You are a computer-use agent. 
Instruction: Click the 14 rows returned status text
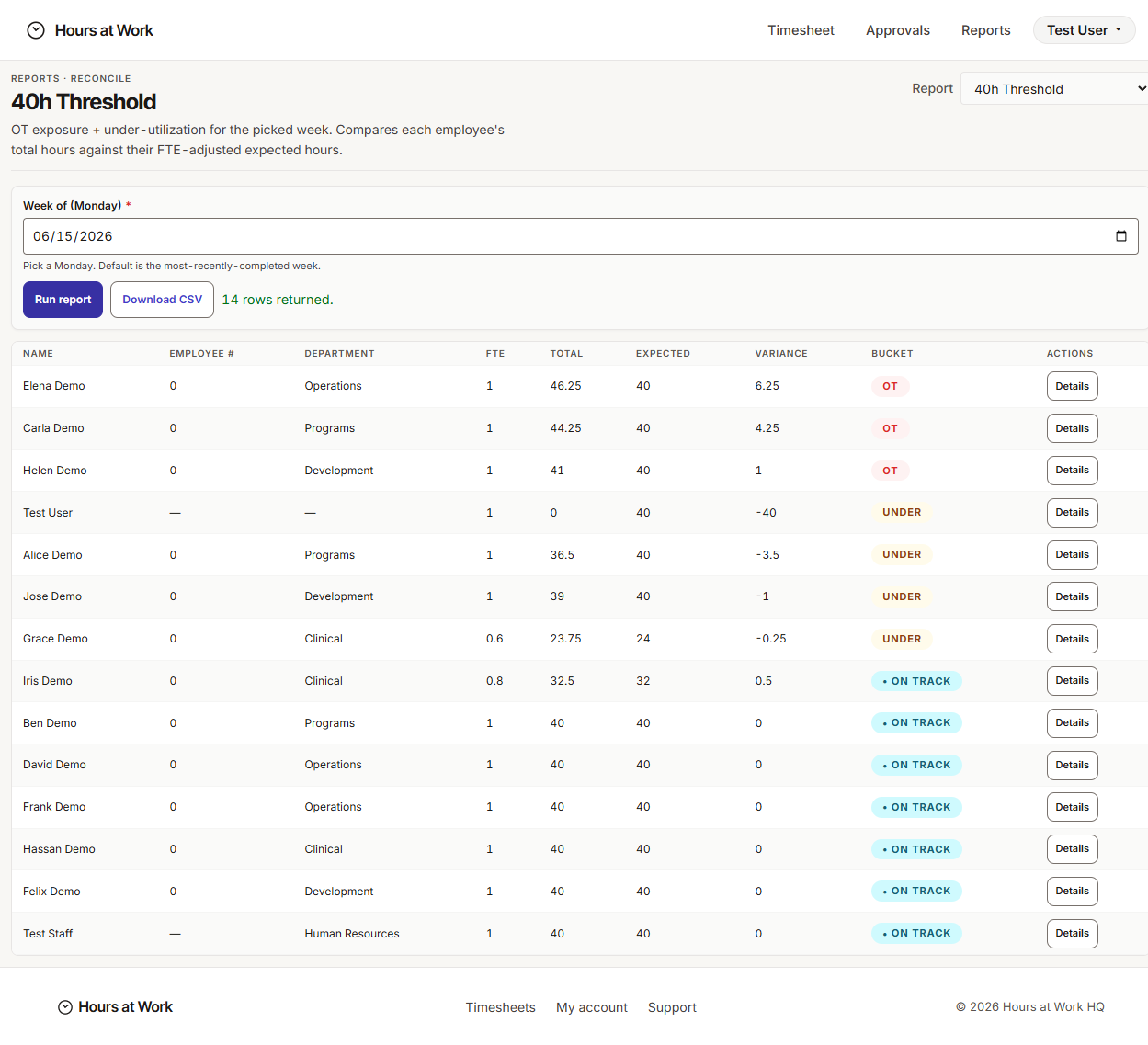(x=278, y=300)
